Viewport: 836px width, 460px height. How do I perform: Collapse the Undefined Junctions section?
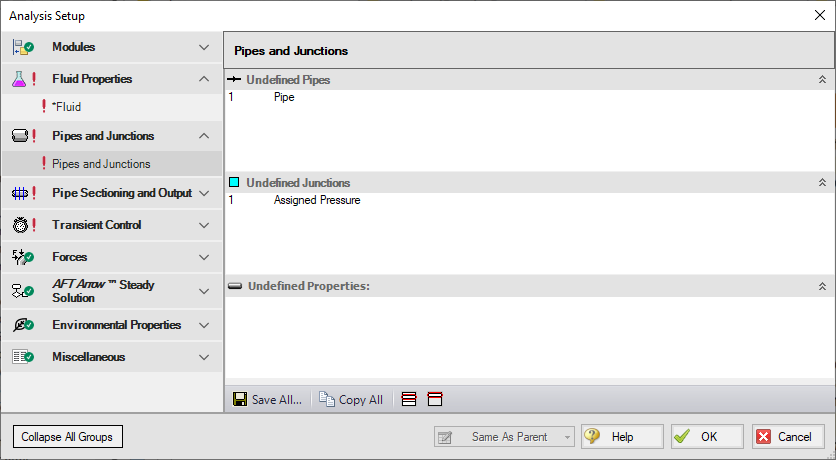click(x=822, y=182)
